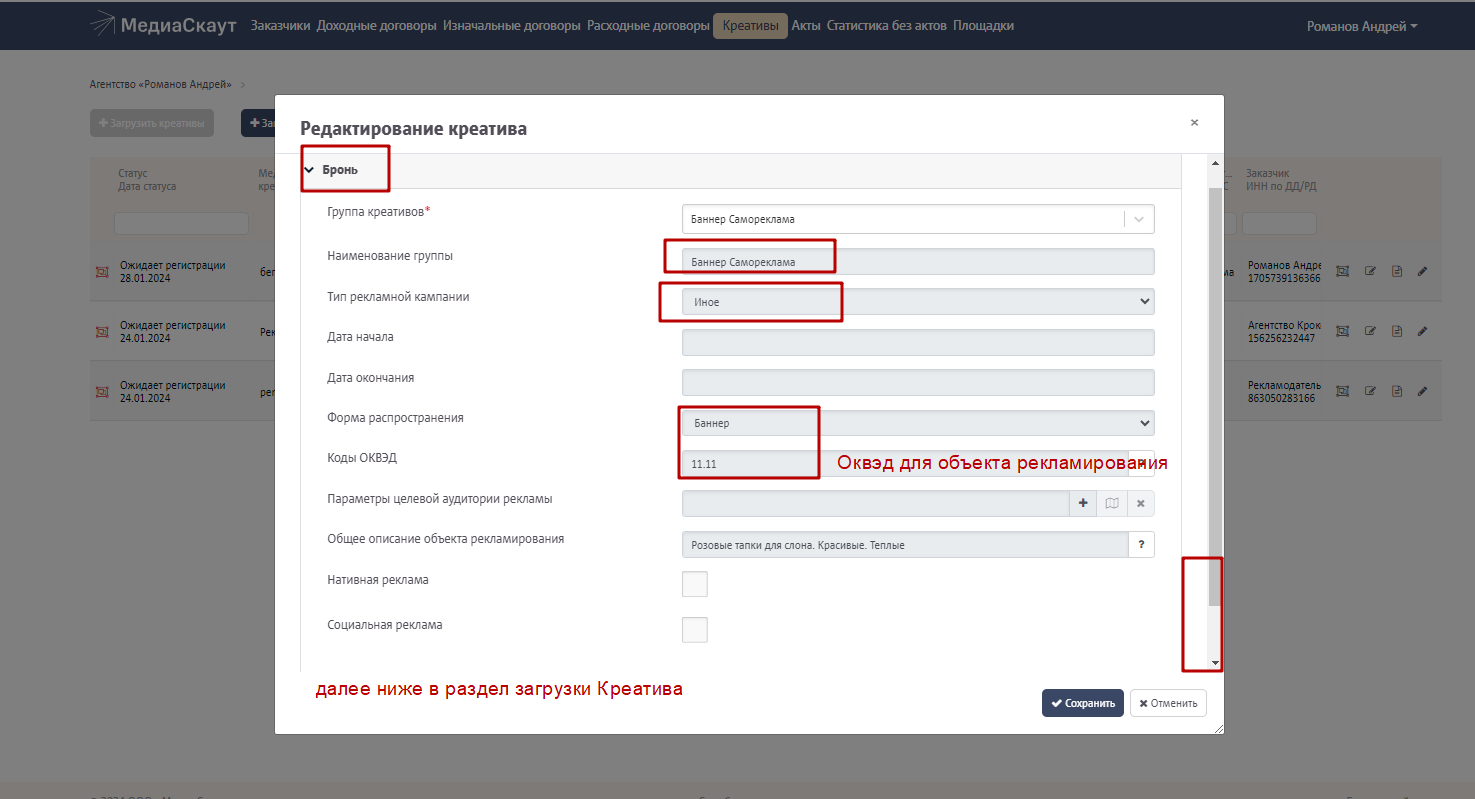Image resolution: width=1475 pixels, height=799 pixels.
Task: Click plus icon for target audience parameters
Action: [x=1083, y=503]
